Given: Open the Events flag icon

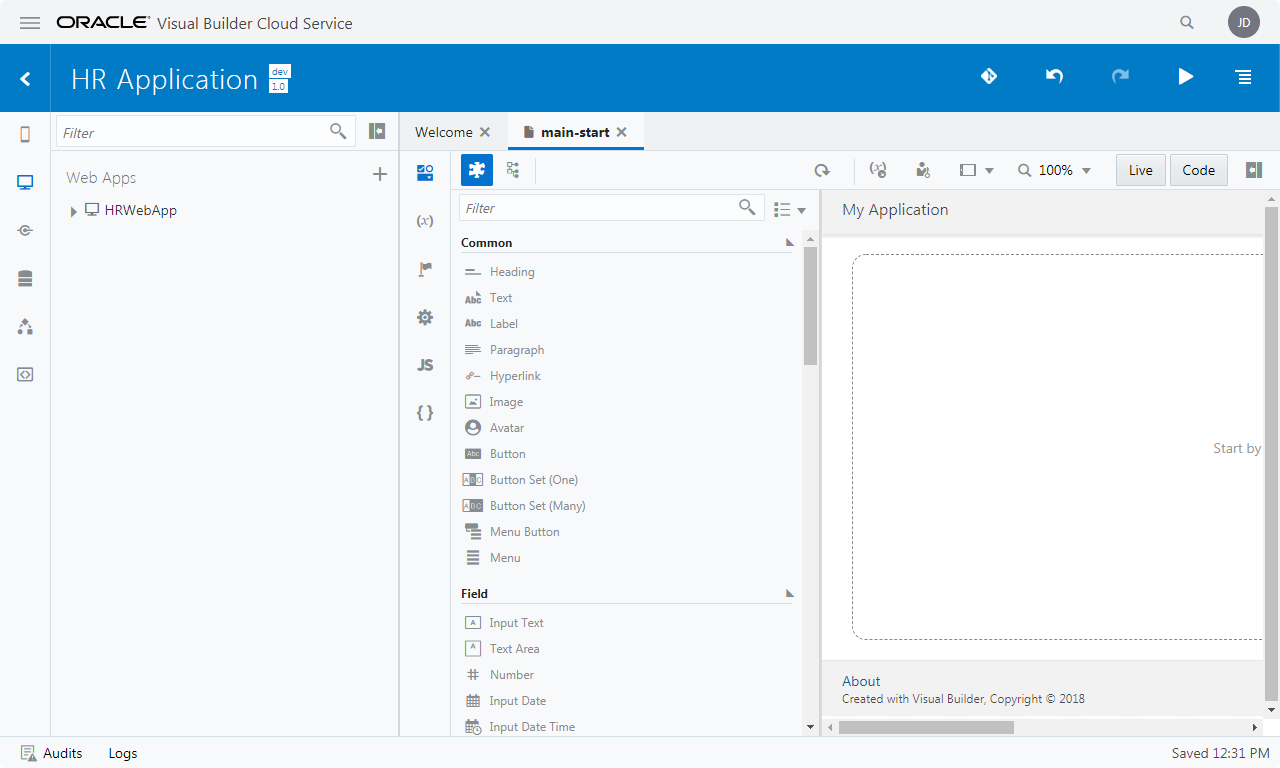Looking at the screenshot, I should 425,269.
